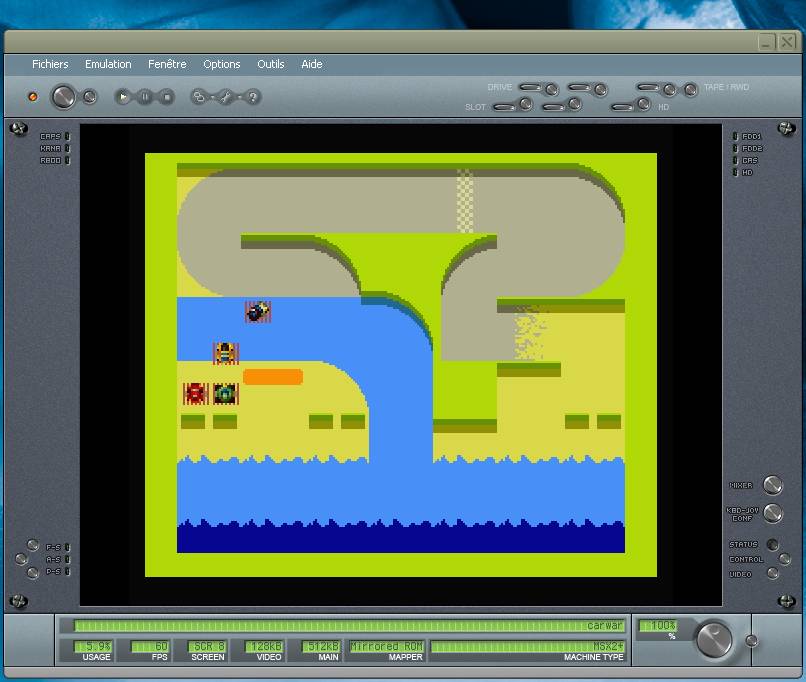The image size is (806, 682).
Task: Click the STATUS round button
Action: pos(772,544)
